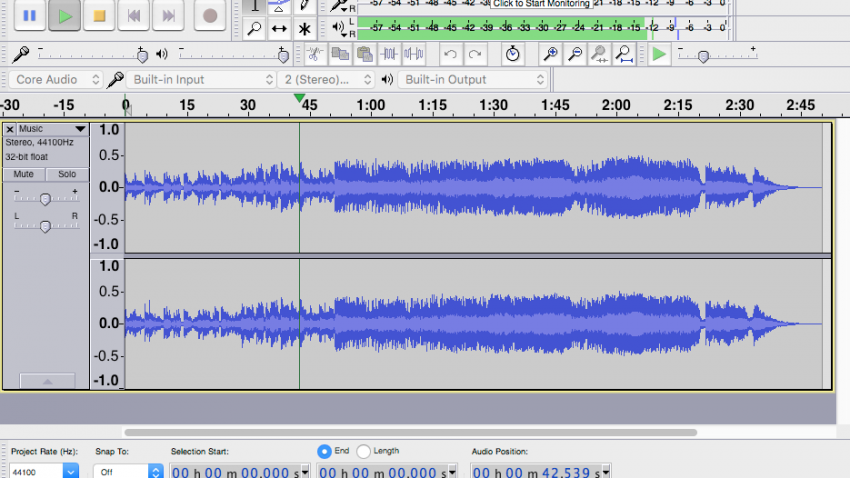The height and width of the screenshot is (478, 850).
Task: Click Play-at-Speed green arrow
Action: [659, 54]
